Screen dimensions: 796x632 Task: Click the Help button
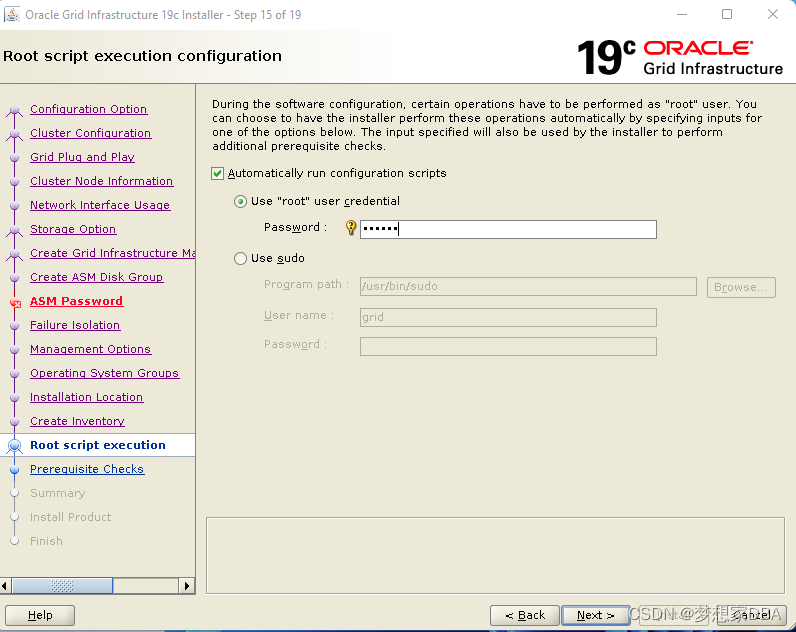[x=40, y=615]
